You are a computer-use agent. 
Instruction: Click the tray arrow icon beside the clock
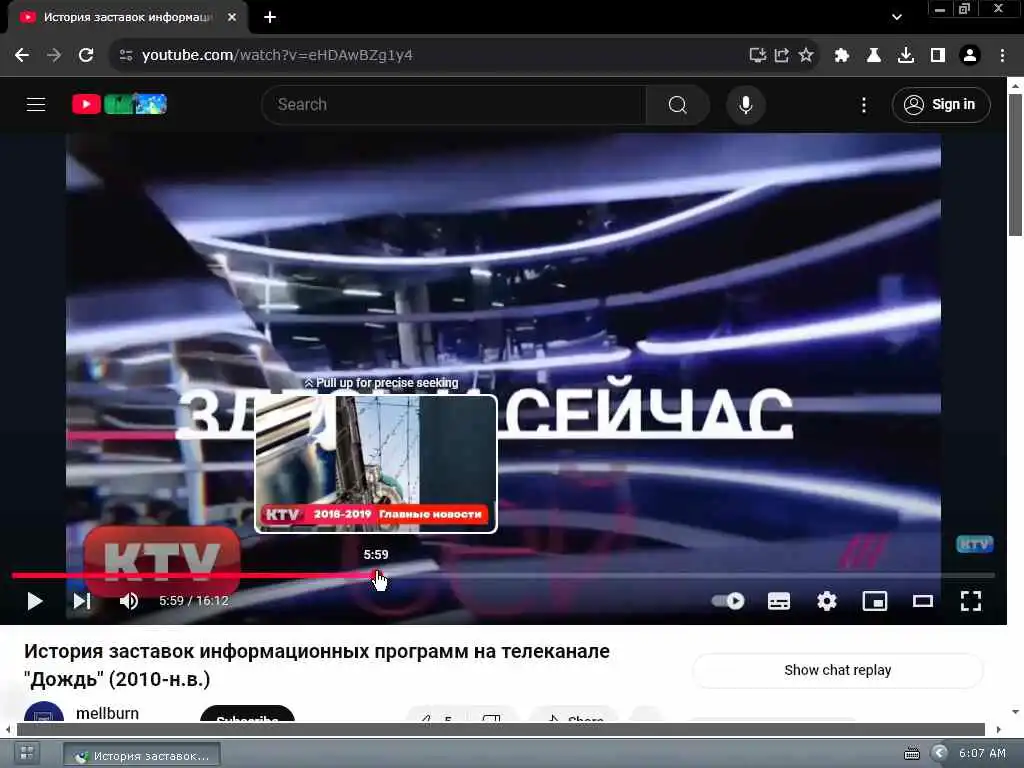click(x=939, y=754)
